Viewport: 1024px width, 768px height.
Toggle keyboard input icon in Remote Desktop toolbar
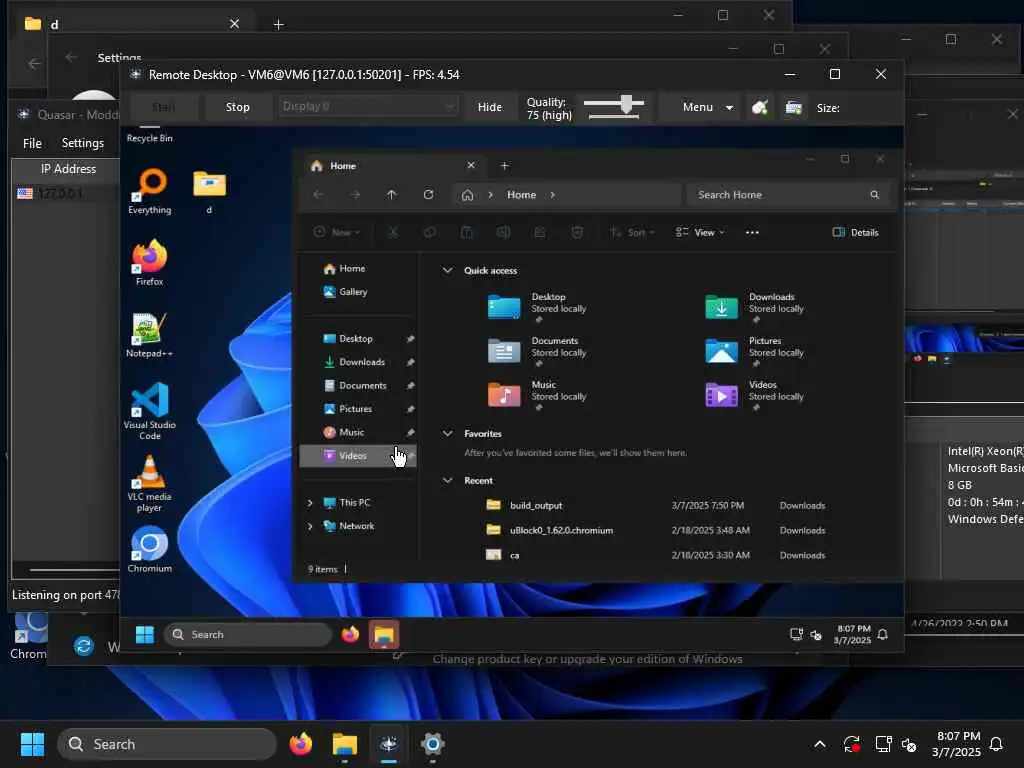[793, 107]
